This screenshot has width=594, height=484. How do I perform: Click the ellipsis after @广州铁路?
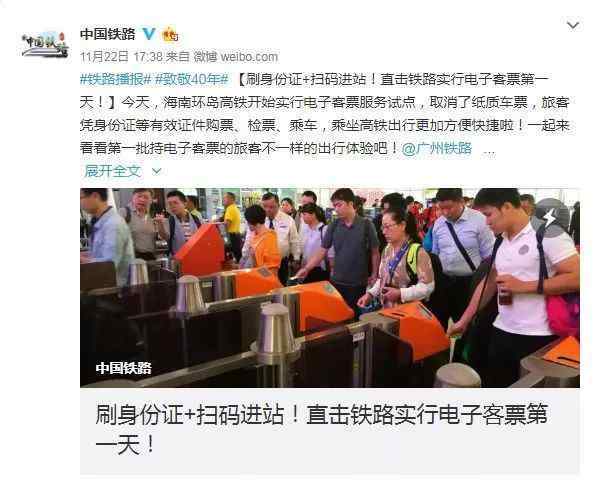click(x=489, y=151)
